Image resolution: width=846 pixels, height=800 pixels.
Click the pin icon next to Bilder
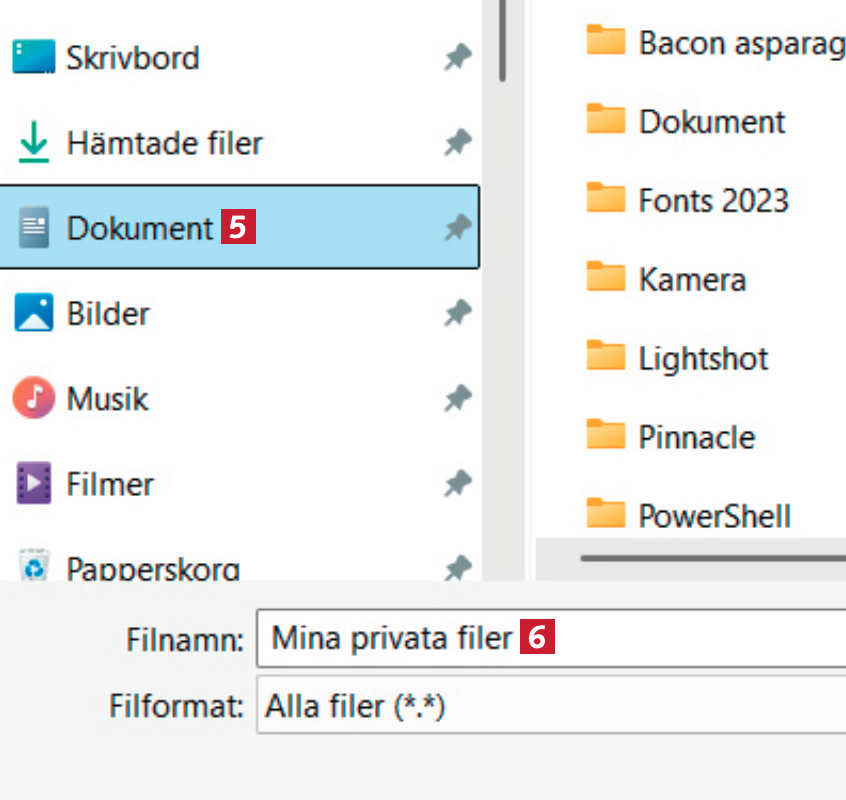tap(457, 314)
